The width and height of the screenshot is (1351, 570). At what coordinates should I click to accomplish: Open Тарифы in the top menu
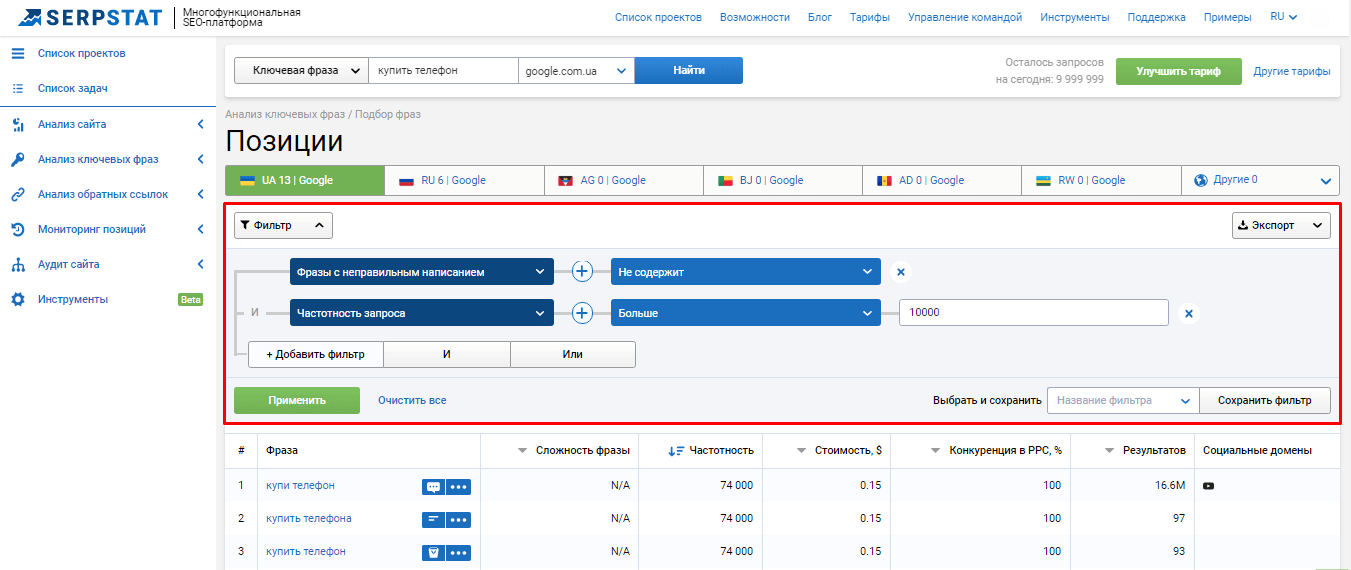point(869,17)
